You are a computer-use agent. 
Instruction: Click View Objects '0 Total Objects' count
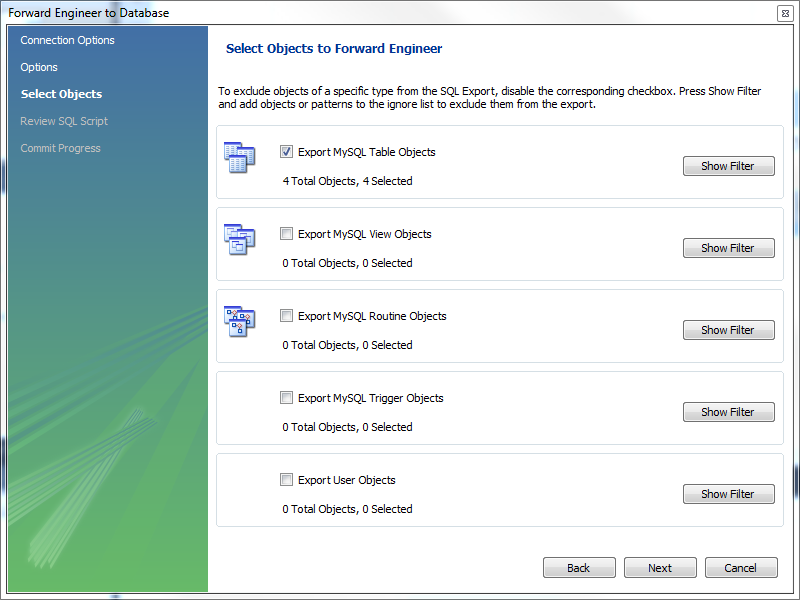pos(347,263)
